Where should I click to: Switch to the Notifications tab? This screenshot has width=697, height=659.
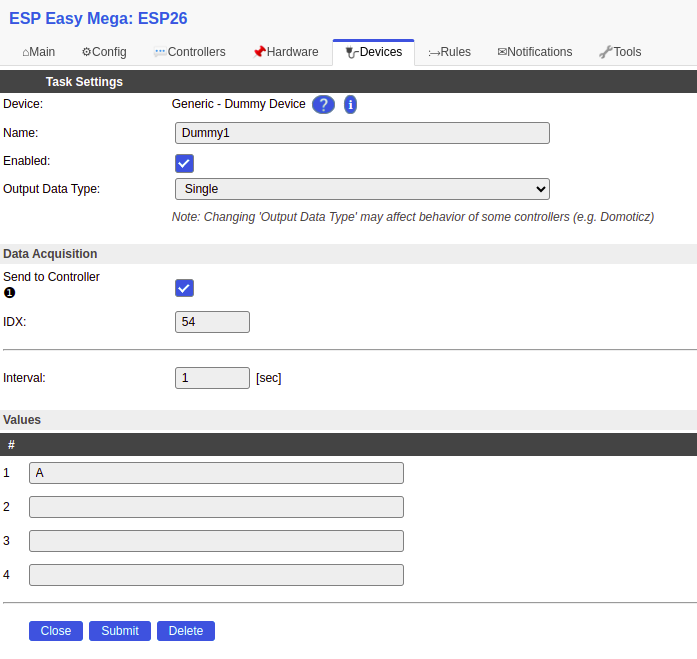[535, 52]
